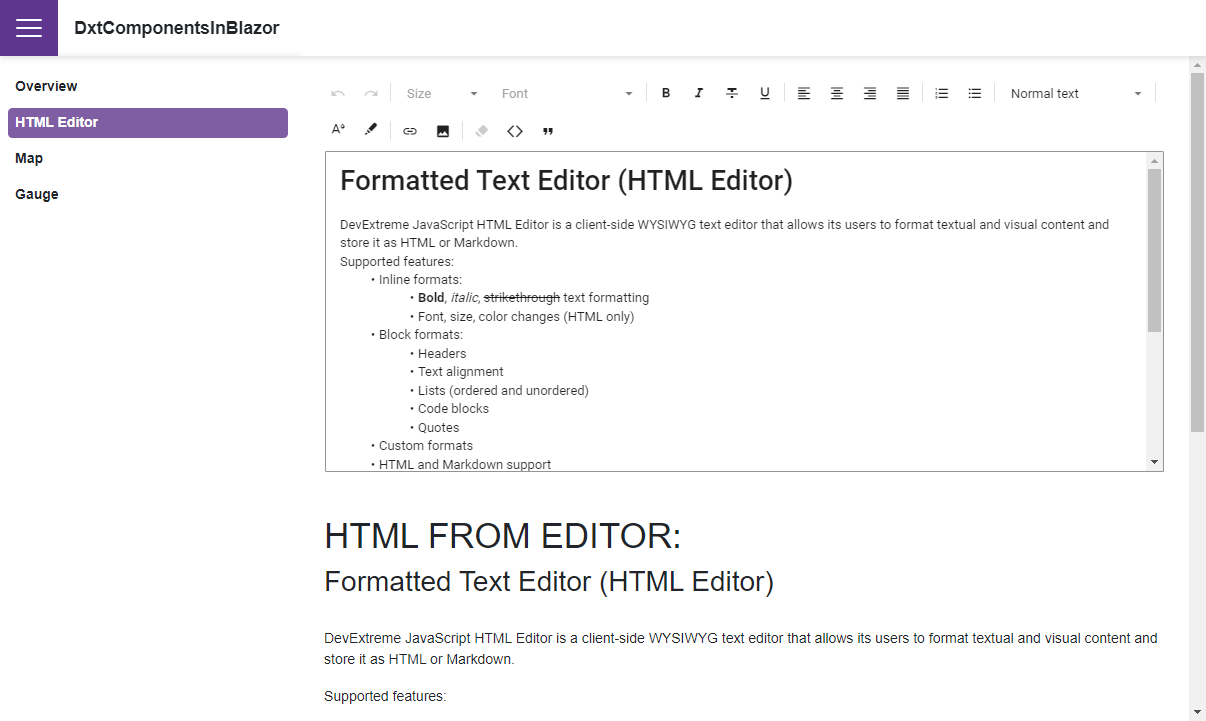The height and width of the screenshot is (721, 1206).
Task: Align text left
Action: [x=804, y=93]
